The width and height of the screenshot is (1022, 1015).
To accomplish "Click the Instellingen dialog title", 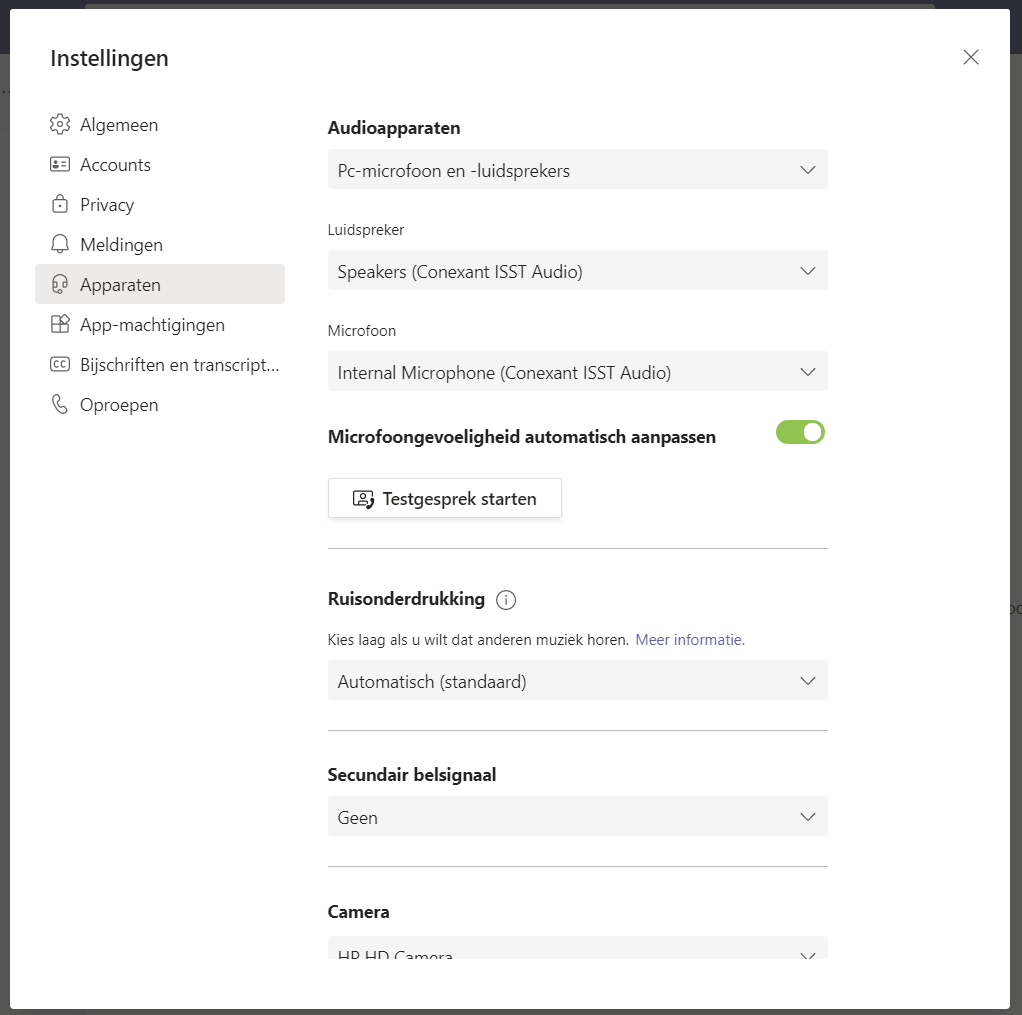I will pyautogui.click(x=110, y=58).
